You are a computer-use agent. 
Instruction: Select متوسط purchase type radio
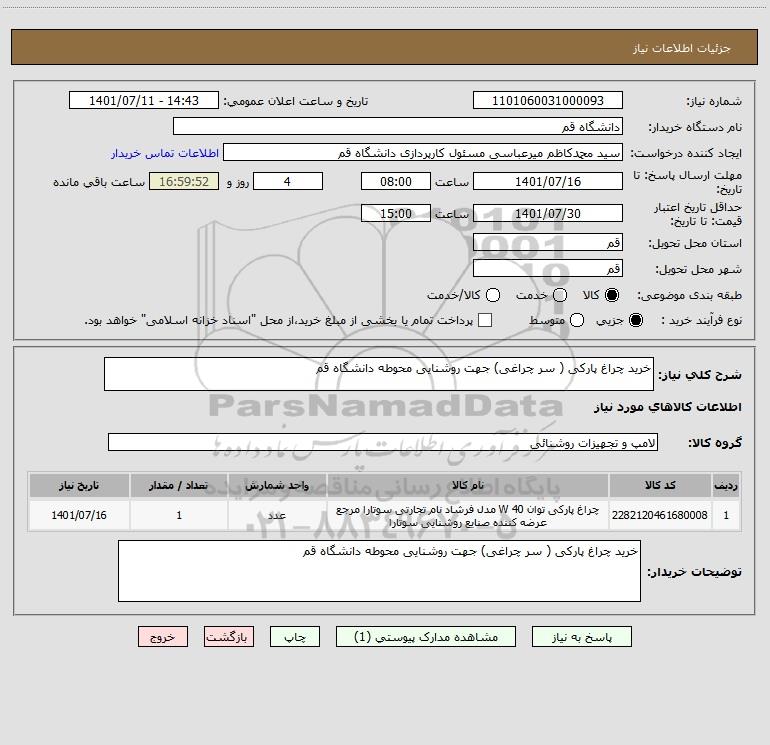pyautogui.click(x=577, y=320)
